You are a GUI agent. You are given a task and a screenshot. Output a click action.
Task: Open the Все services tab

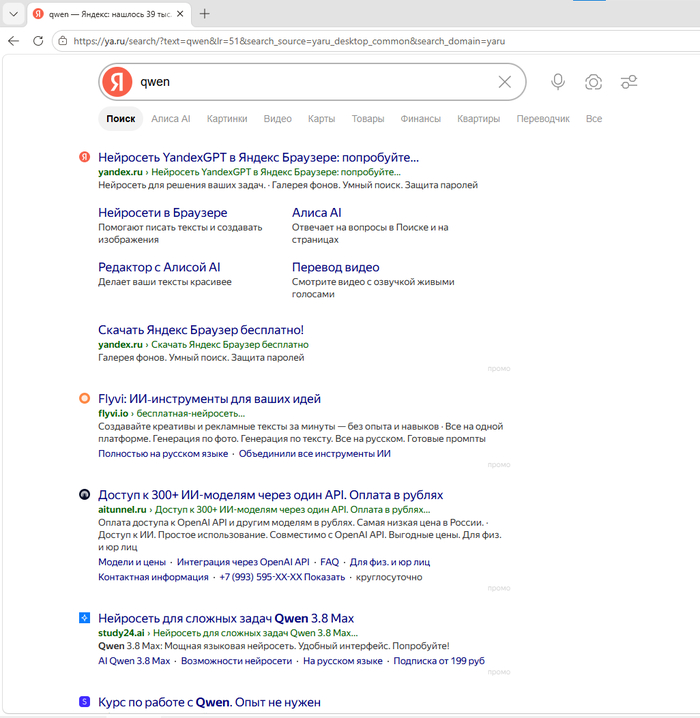point(594,119)
